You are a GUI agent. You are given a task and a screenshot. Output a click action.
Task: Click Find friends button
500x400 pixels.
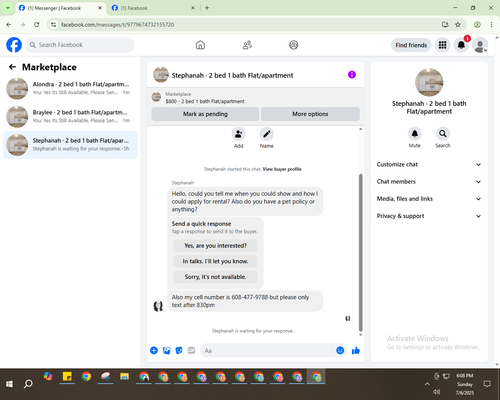411,45
